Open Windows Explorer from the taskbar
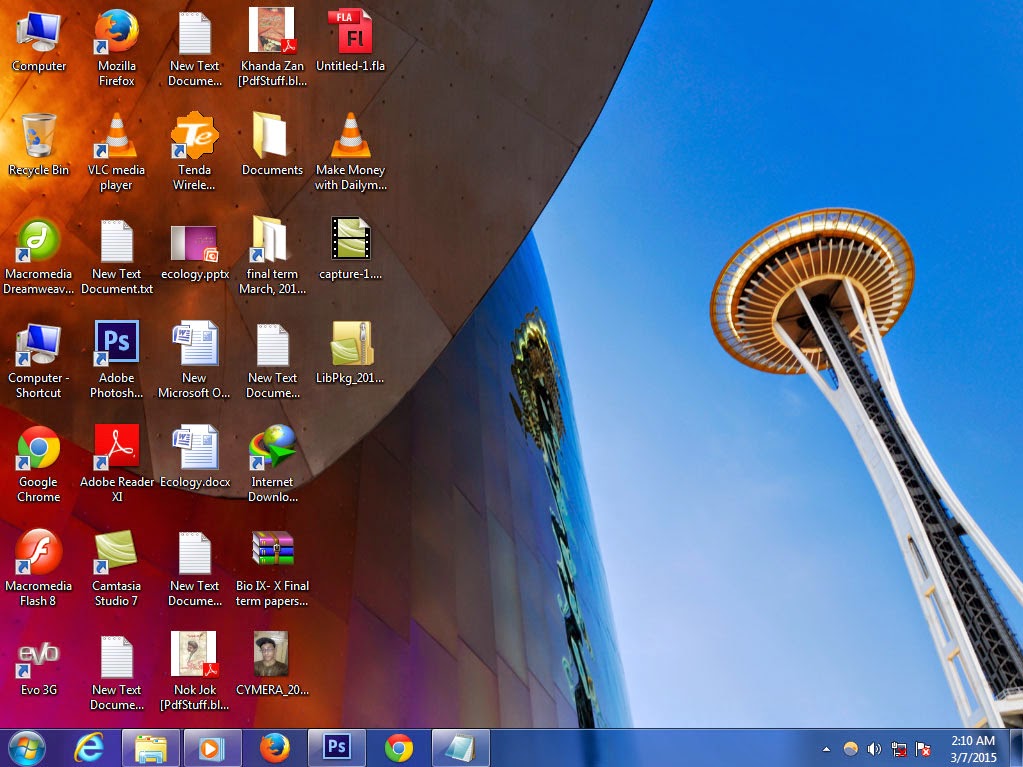Screen dimensions: 1023x767 pos(151,748)
